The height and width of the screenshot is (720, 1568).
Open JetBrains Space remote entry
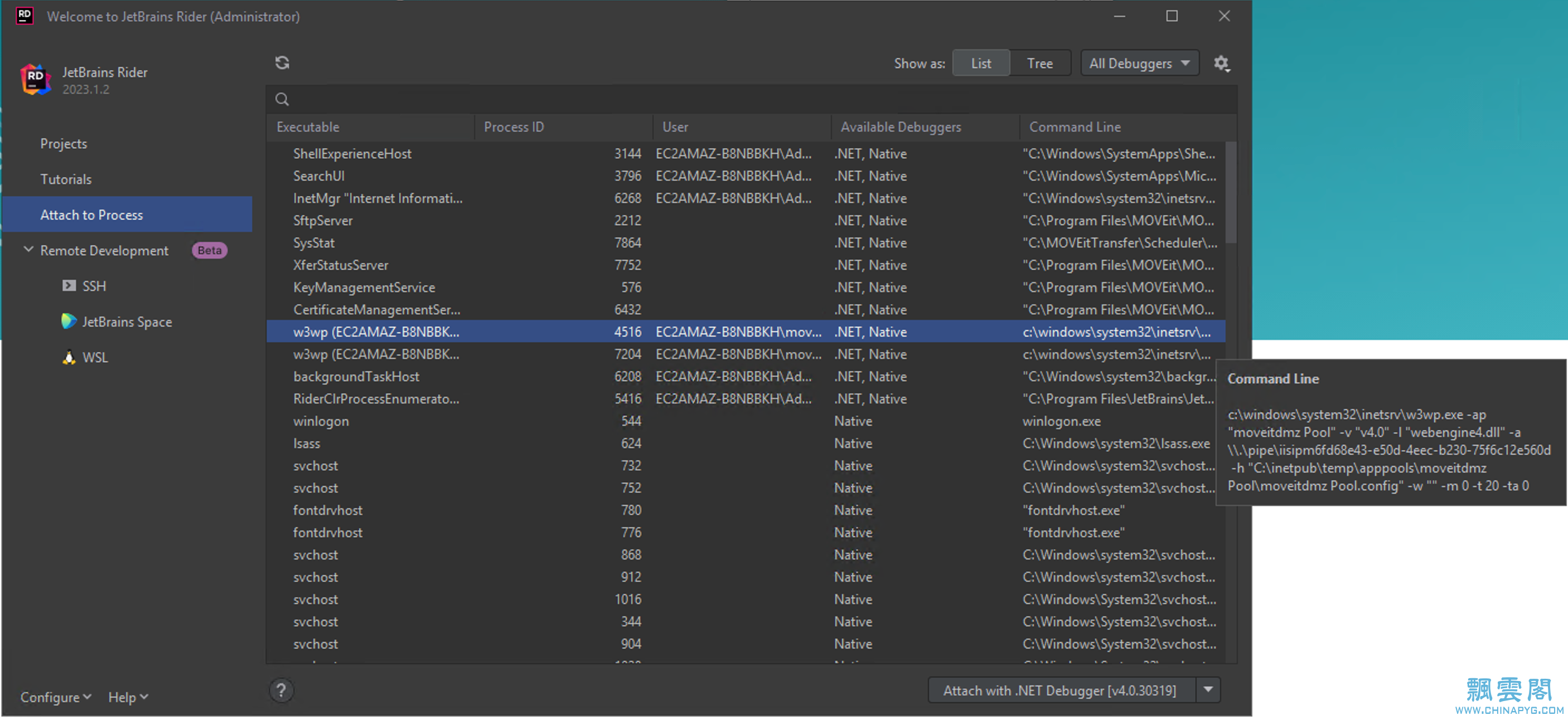127,322
